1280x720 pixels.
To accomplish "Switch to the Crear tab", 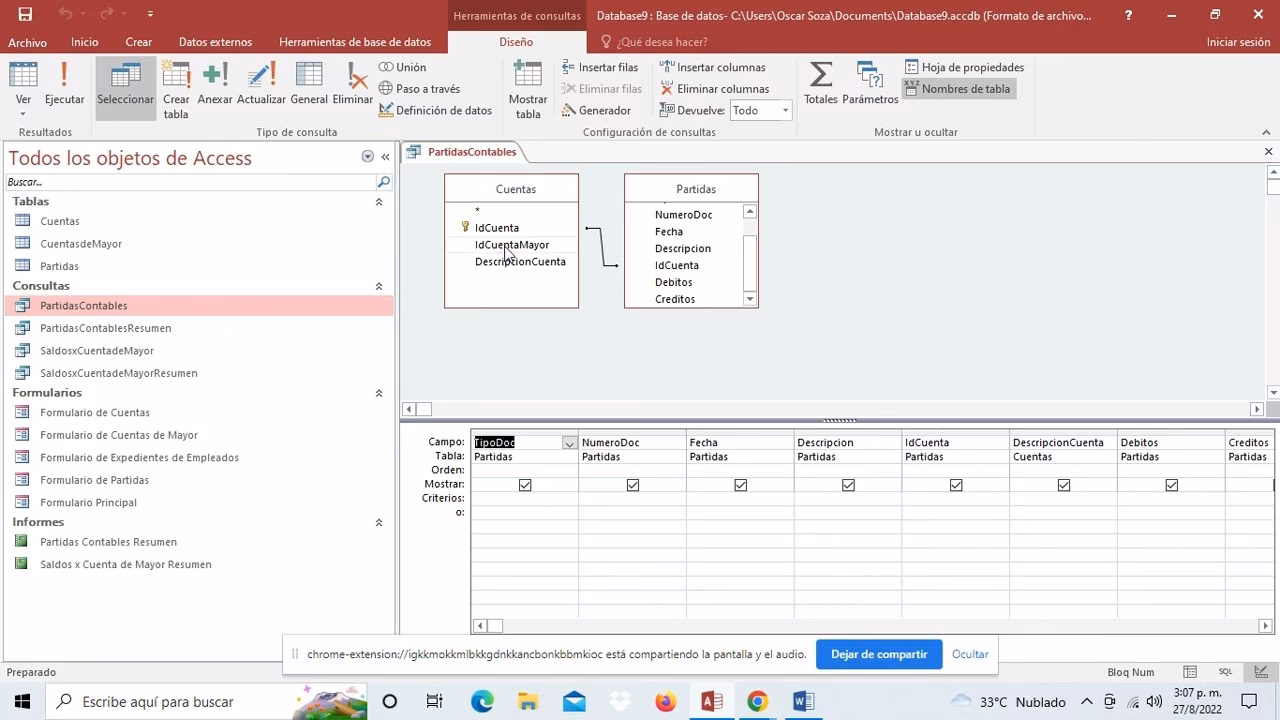I will click(x=139, y=42).
